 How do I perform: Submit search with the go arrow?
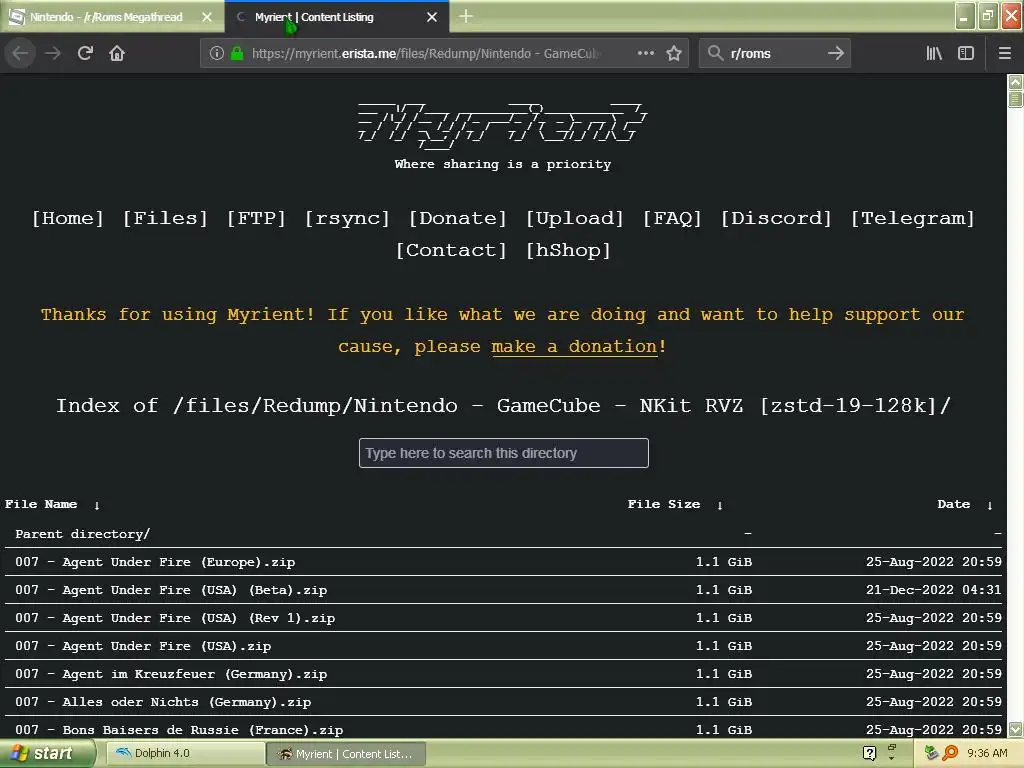(x=836, y=53)
